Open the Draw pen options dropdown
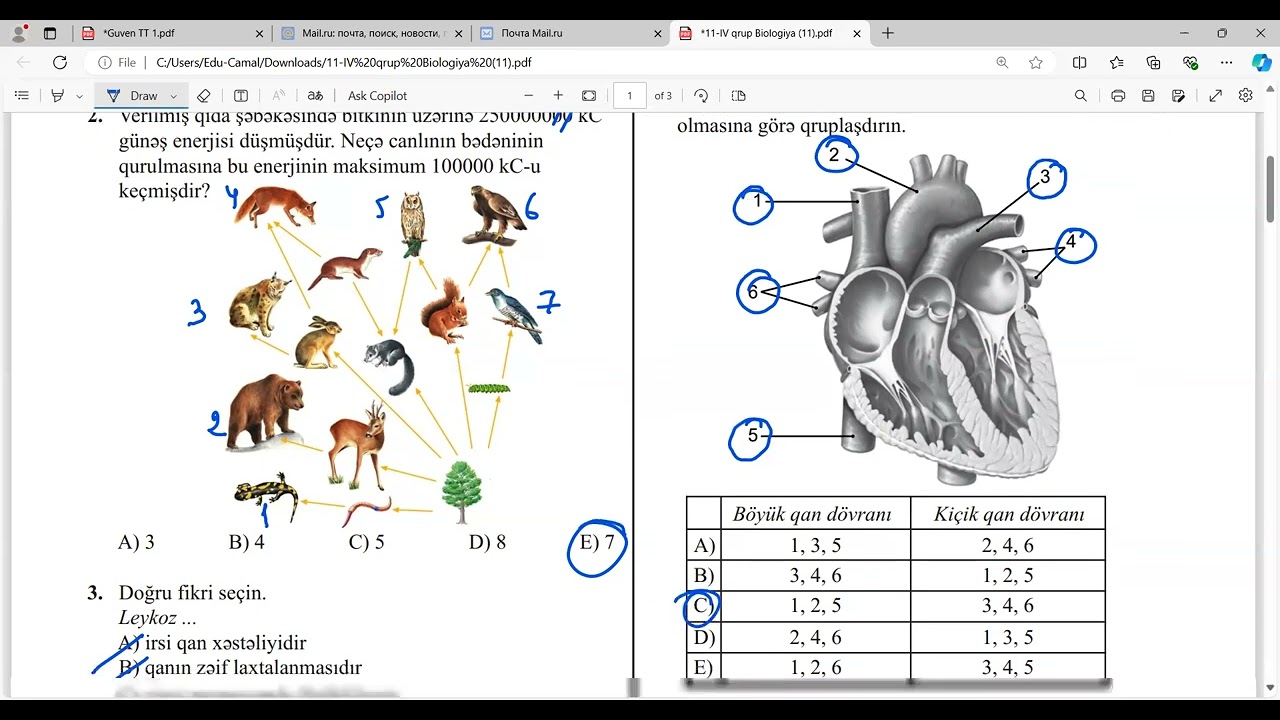This screenshot has height=720, width=1280. click(174, 96)
